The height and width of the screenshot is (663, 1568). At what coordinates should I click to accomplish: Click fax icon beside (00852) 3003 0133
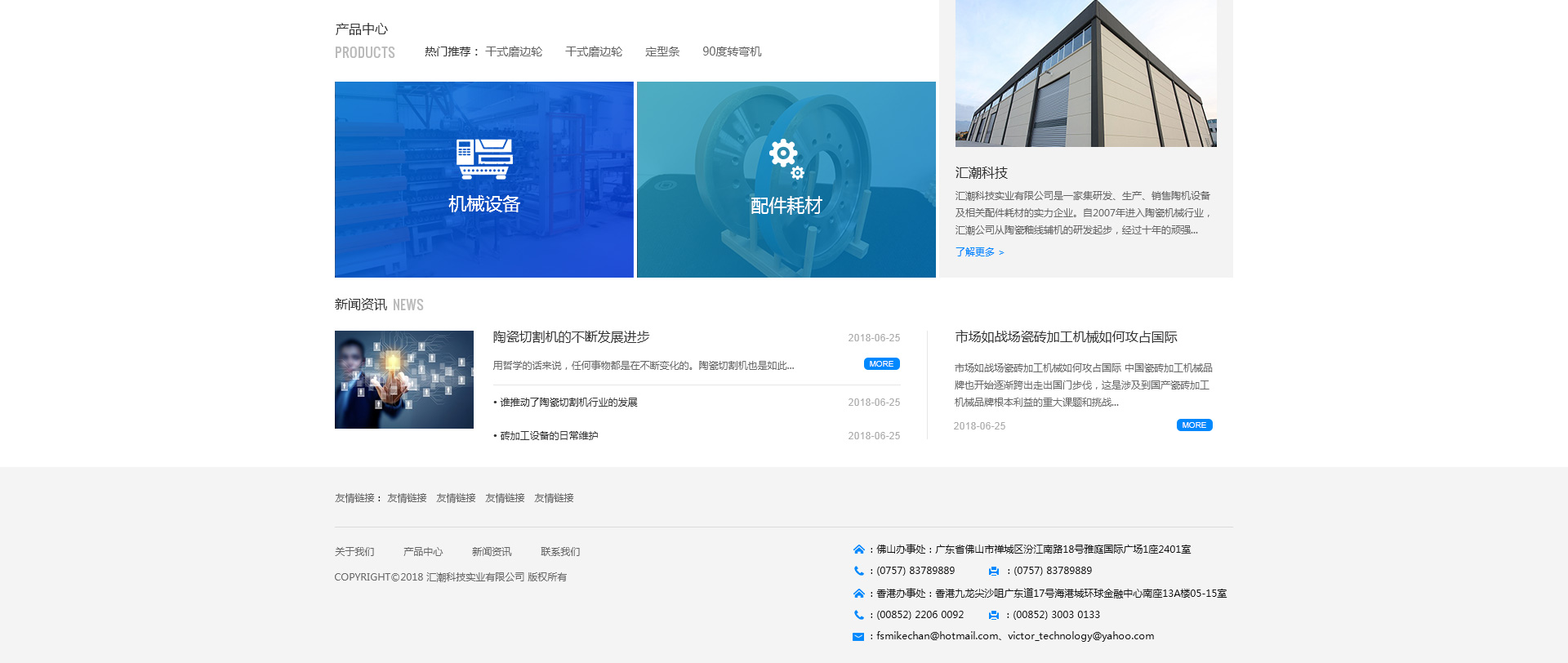[x=994, y=616]
